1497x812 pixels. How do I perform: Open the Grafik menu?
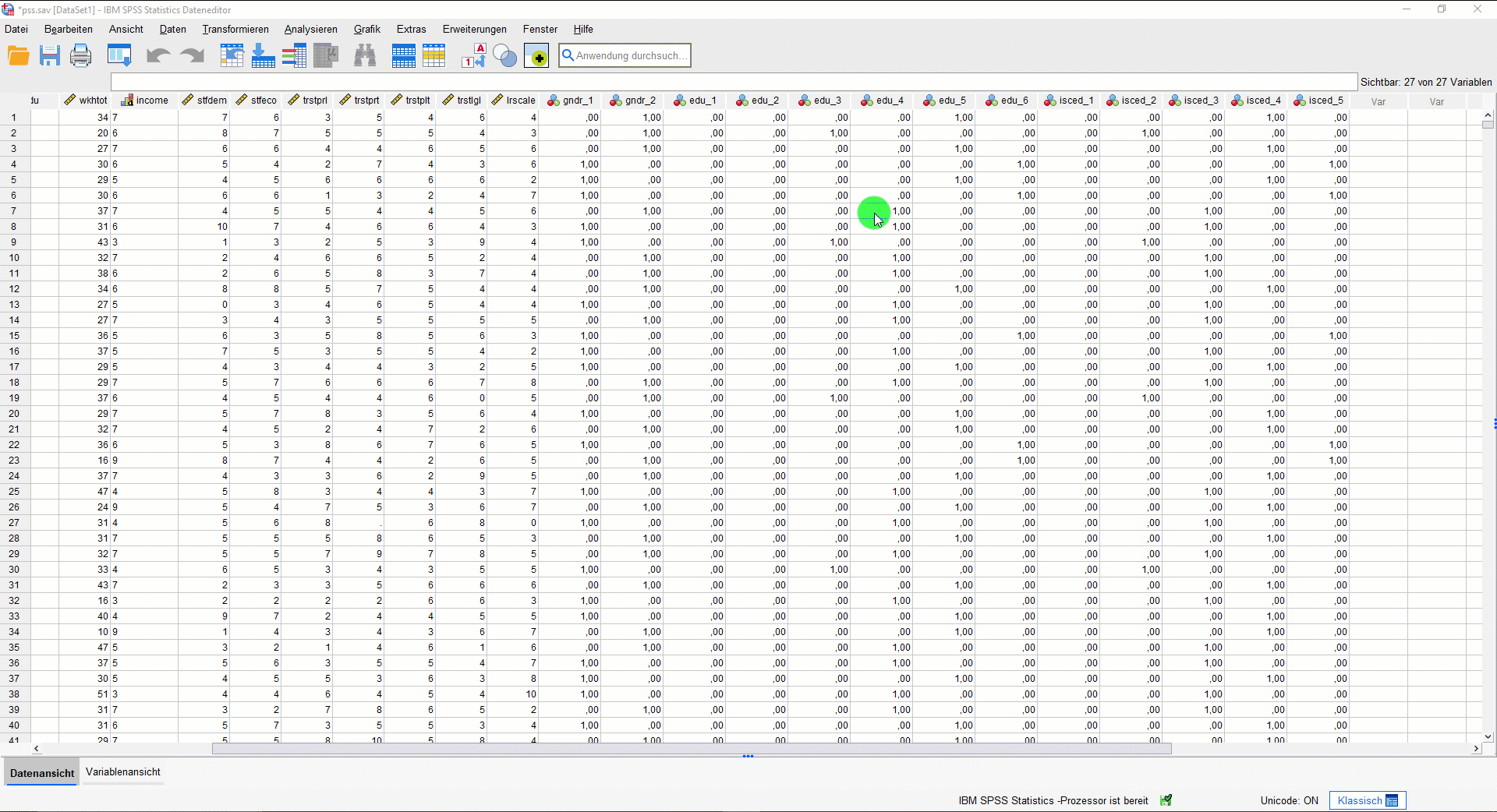[367, 29]
